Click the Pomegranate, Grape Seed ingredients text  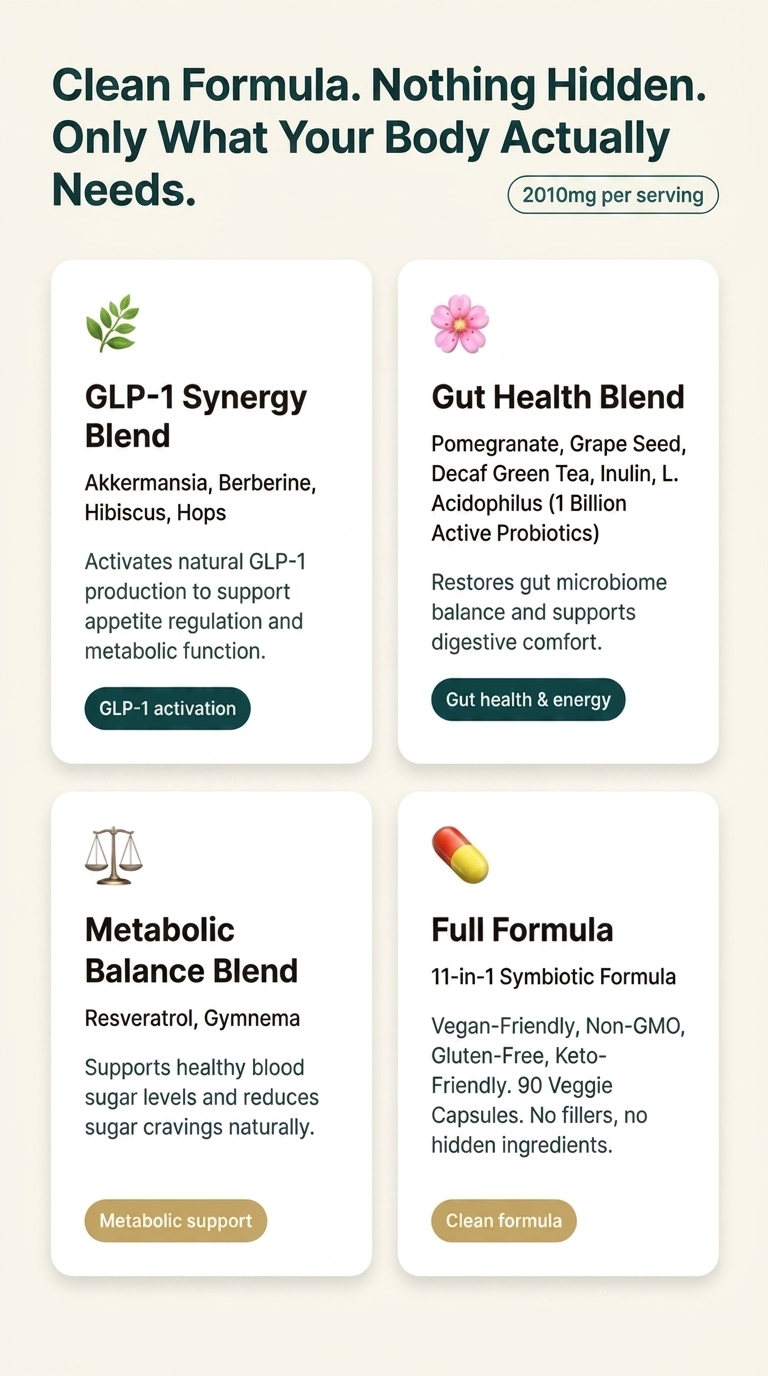pyautogui.click(x=558, y=488)
